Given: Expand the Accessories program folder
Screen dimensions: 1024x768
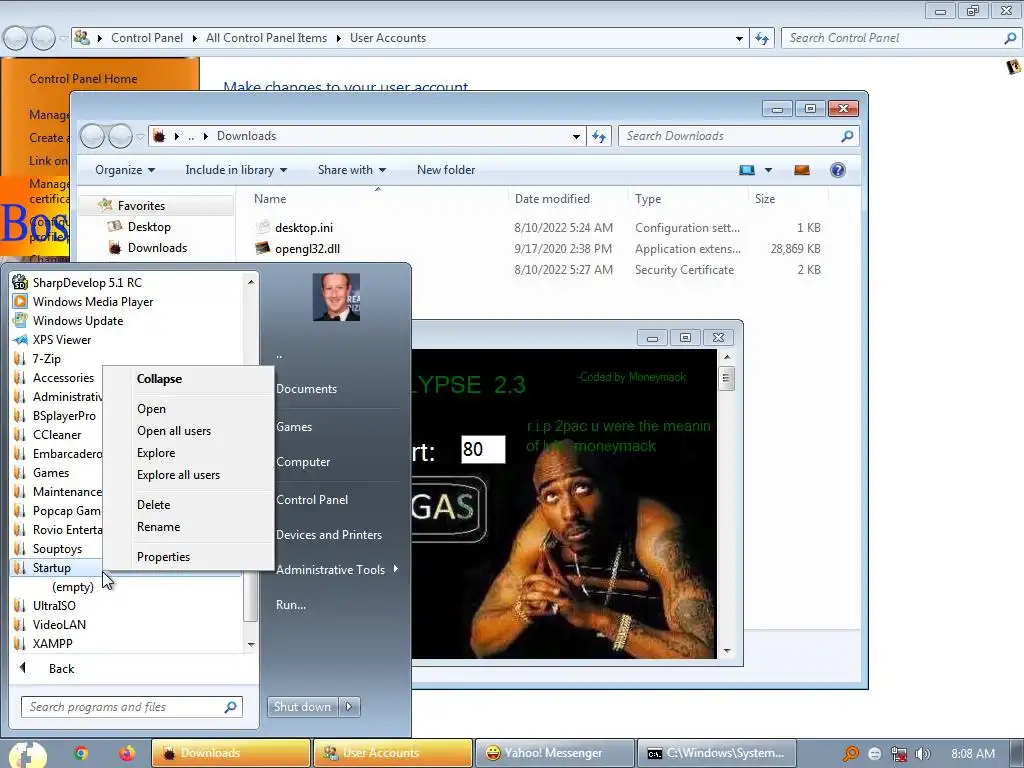Looking at the screenshot, I should coord(63,377).
